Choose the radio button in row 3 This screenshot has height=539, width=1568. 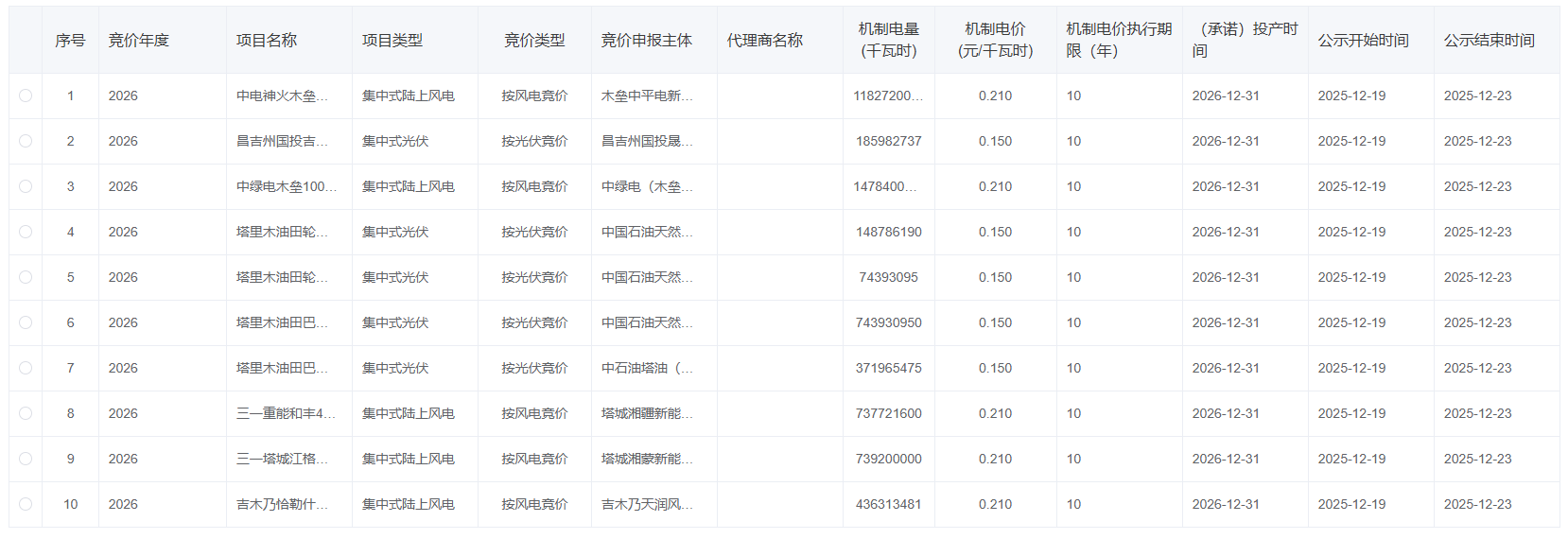(26, 186)
